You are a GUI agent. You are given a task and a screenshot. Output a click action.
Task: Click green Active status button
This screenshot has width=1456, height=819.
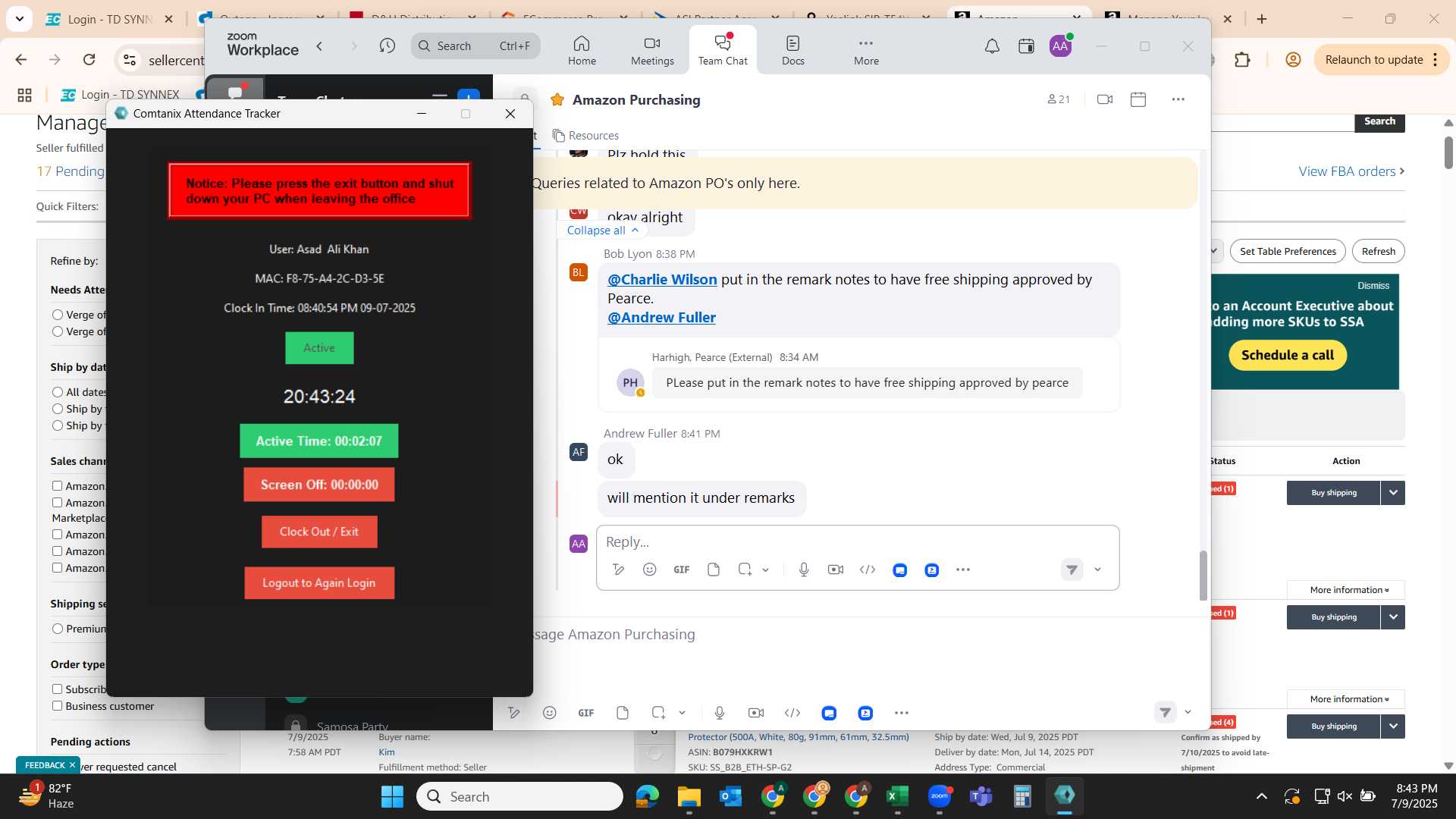pos(319,348)
